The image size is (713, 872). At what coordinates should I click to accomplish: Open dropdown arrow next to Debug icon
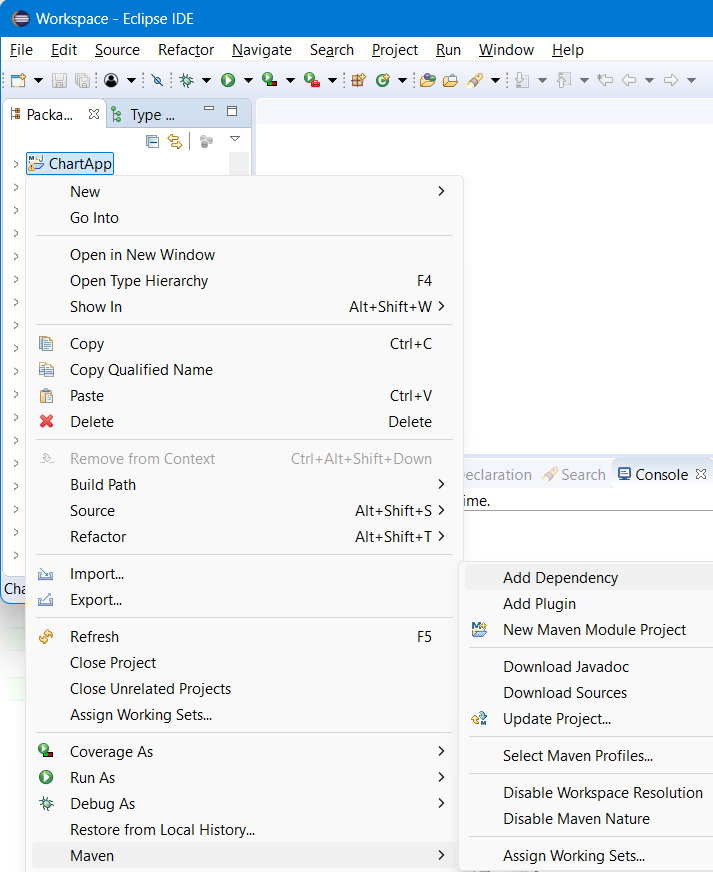click(x=206, y=81)
